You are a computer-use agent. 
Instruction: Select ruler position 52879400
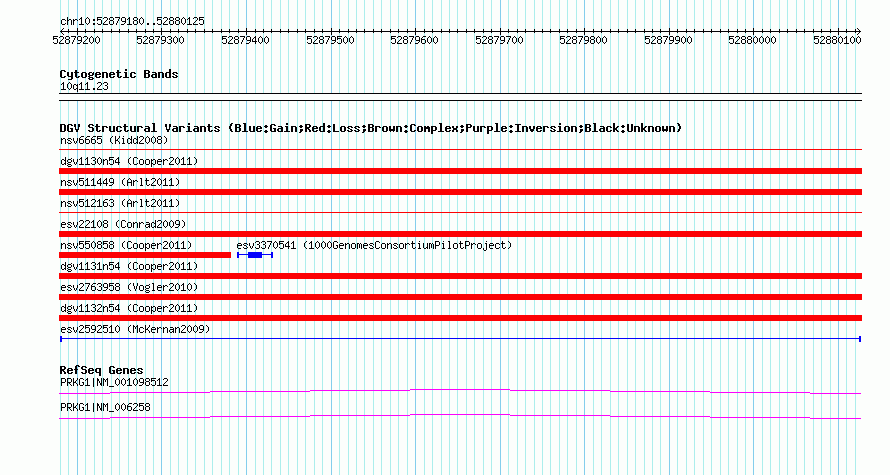(x=245, y=40)
